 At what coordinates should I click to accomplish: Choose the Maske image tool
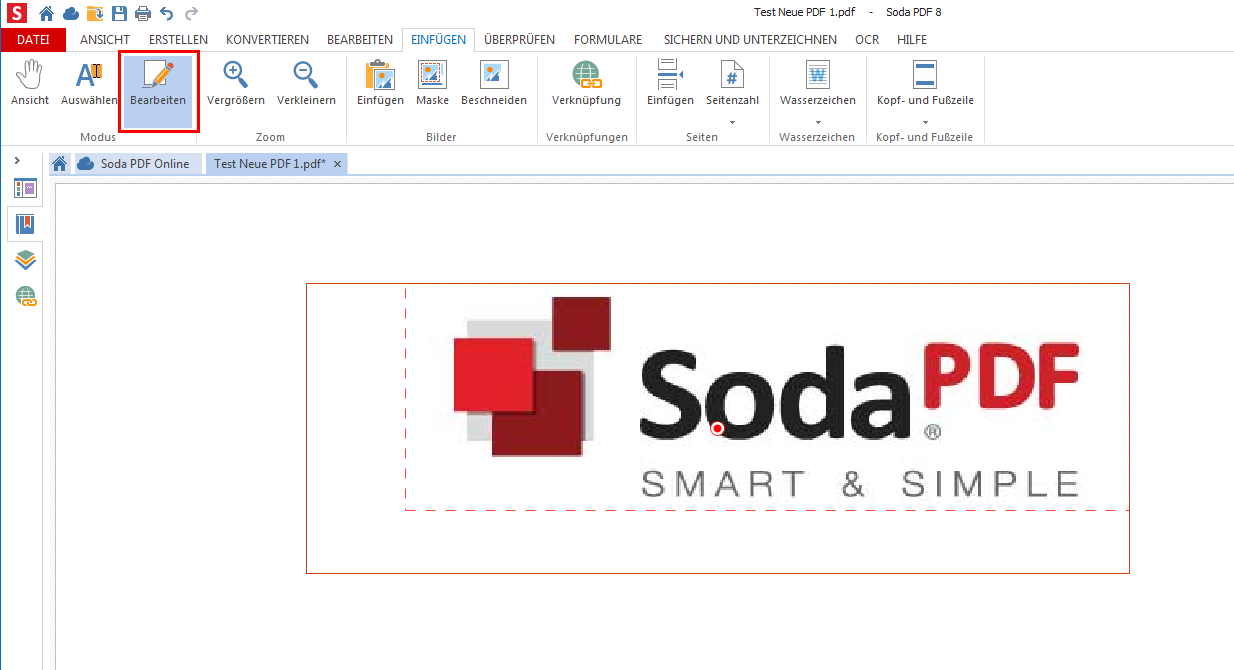coord(432,84)
